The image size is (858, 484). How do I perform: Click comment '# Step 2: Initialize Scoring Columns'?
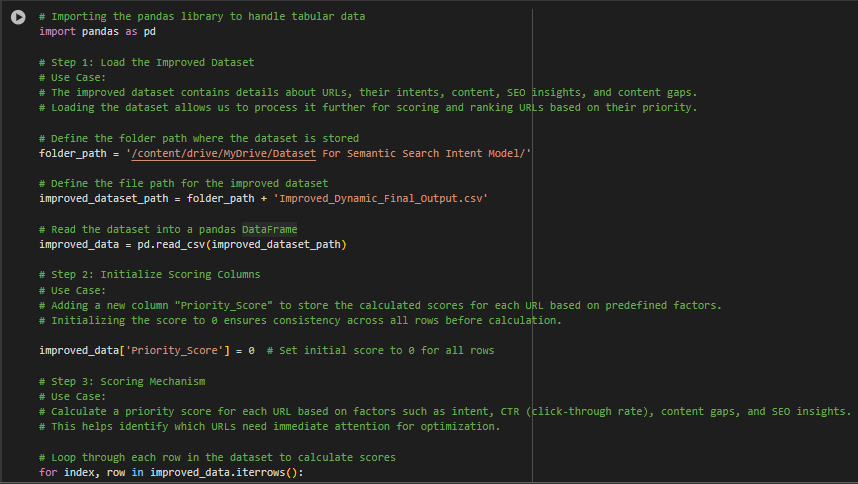(149, 275)
